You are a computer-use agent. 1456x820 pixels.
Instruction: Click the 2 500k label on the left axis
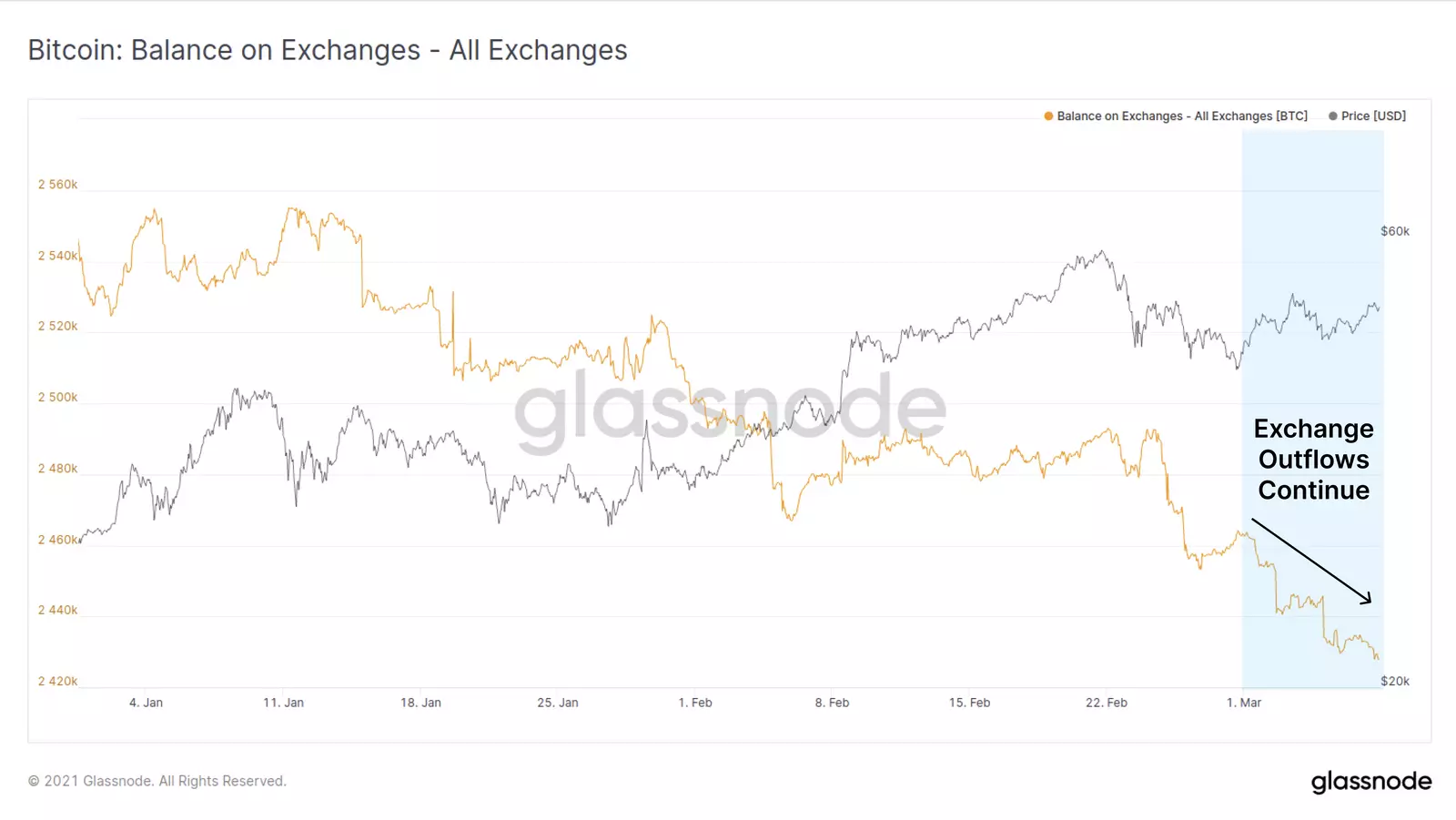[x=57, y=398]
